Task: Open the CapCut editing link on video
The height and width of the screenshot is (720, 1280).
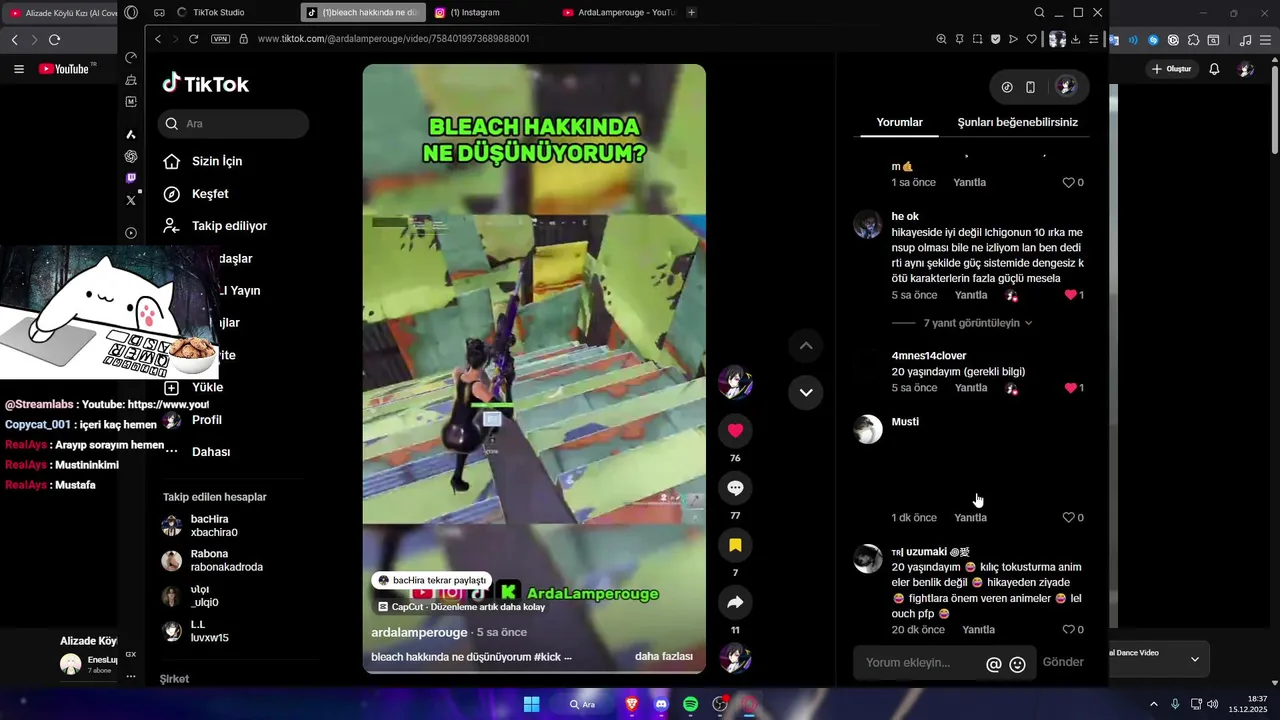Action: tap(461, 607)
